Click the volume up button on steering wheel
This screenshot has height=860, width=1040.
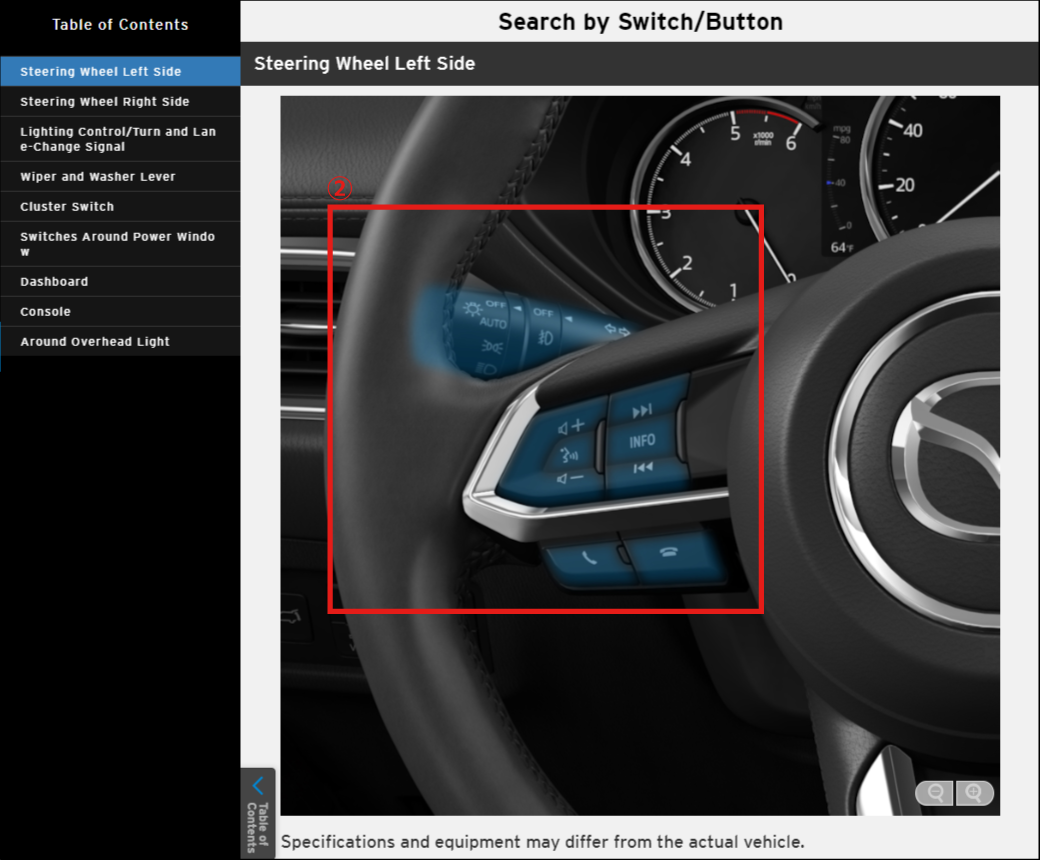pos(571,427)
